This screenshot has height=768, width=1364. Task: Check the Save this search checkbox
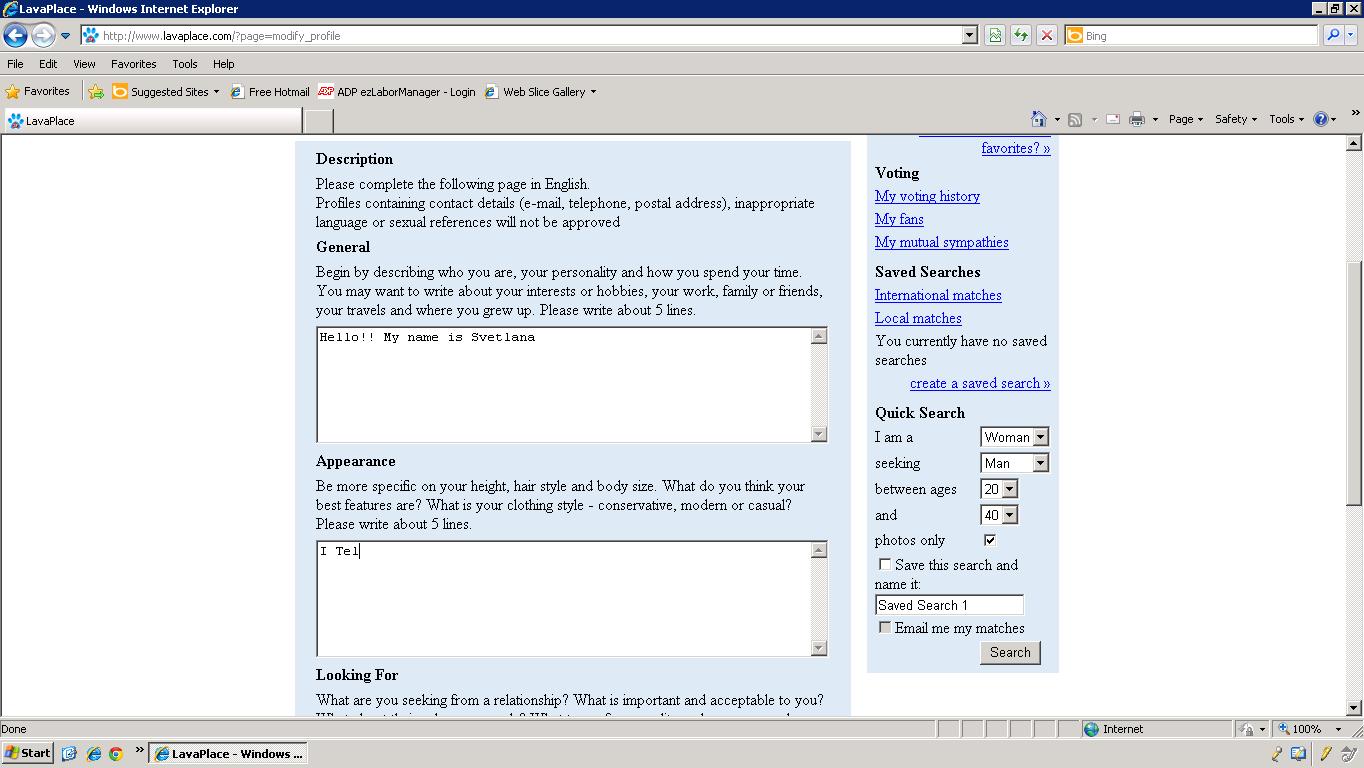point(885,564)
